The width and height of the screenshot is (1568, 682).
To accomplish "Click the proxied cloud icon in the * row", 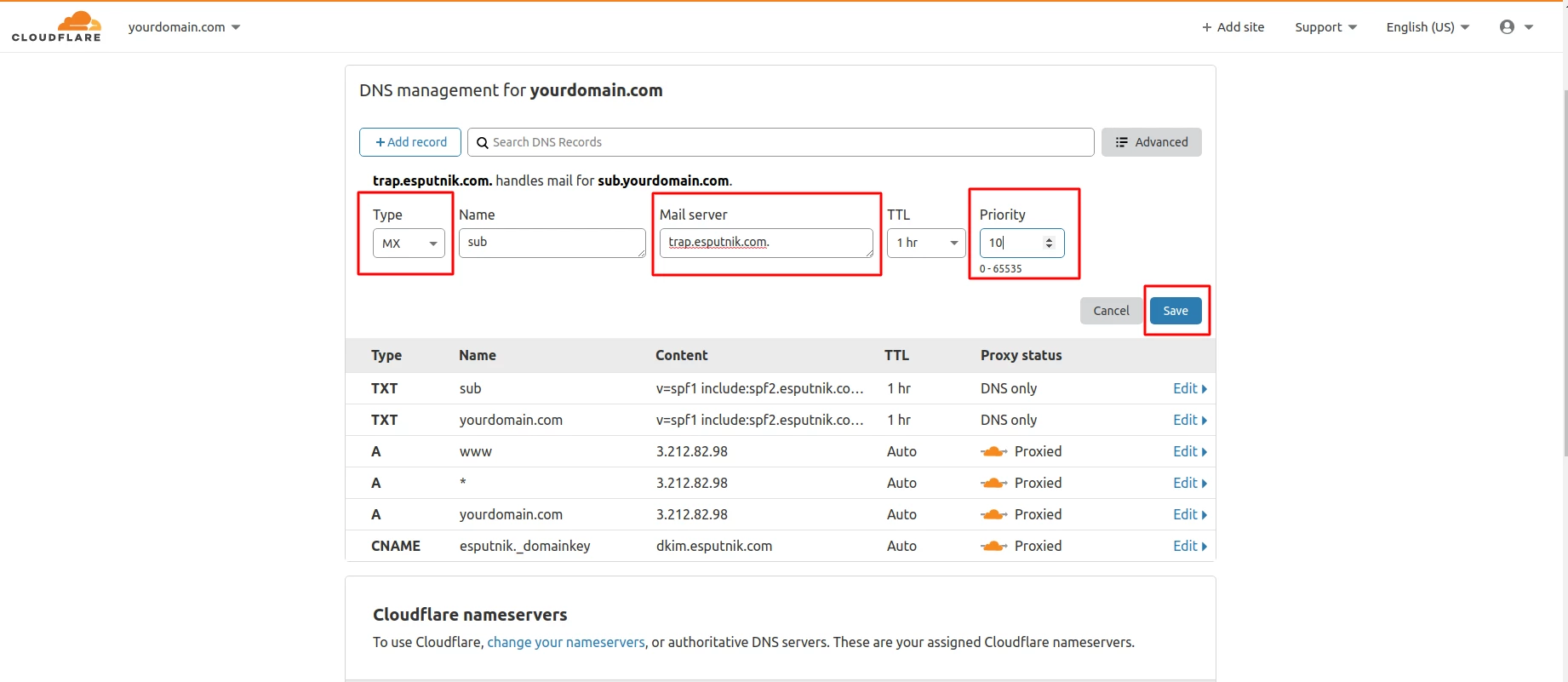I will (994, 483).
